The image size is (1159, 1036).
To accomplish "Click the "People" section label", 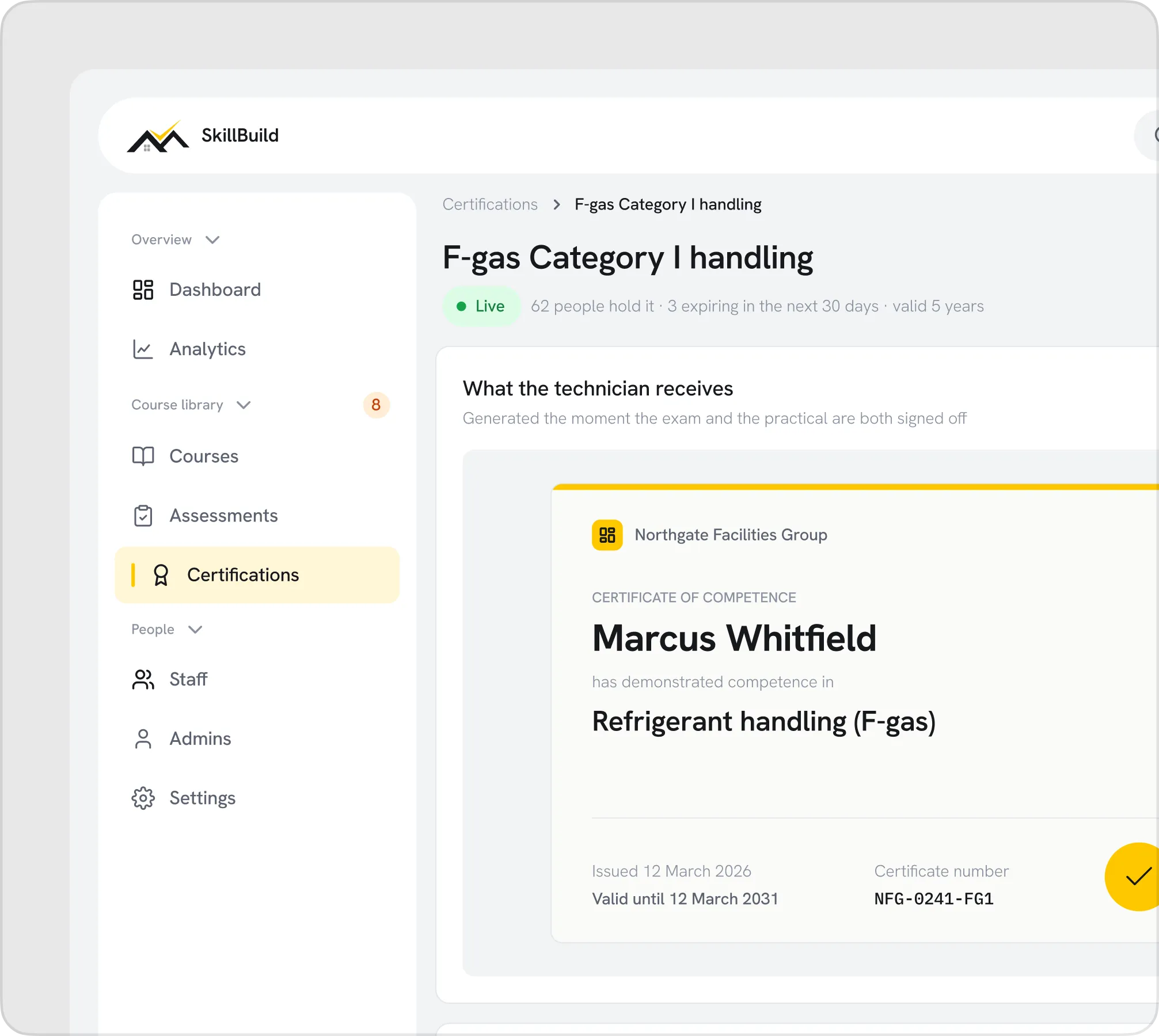I will click(x=153, y=630).
